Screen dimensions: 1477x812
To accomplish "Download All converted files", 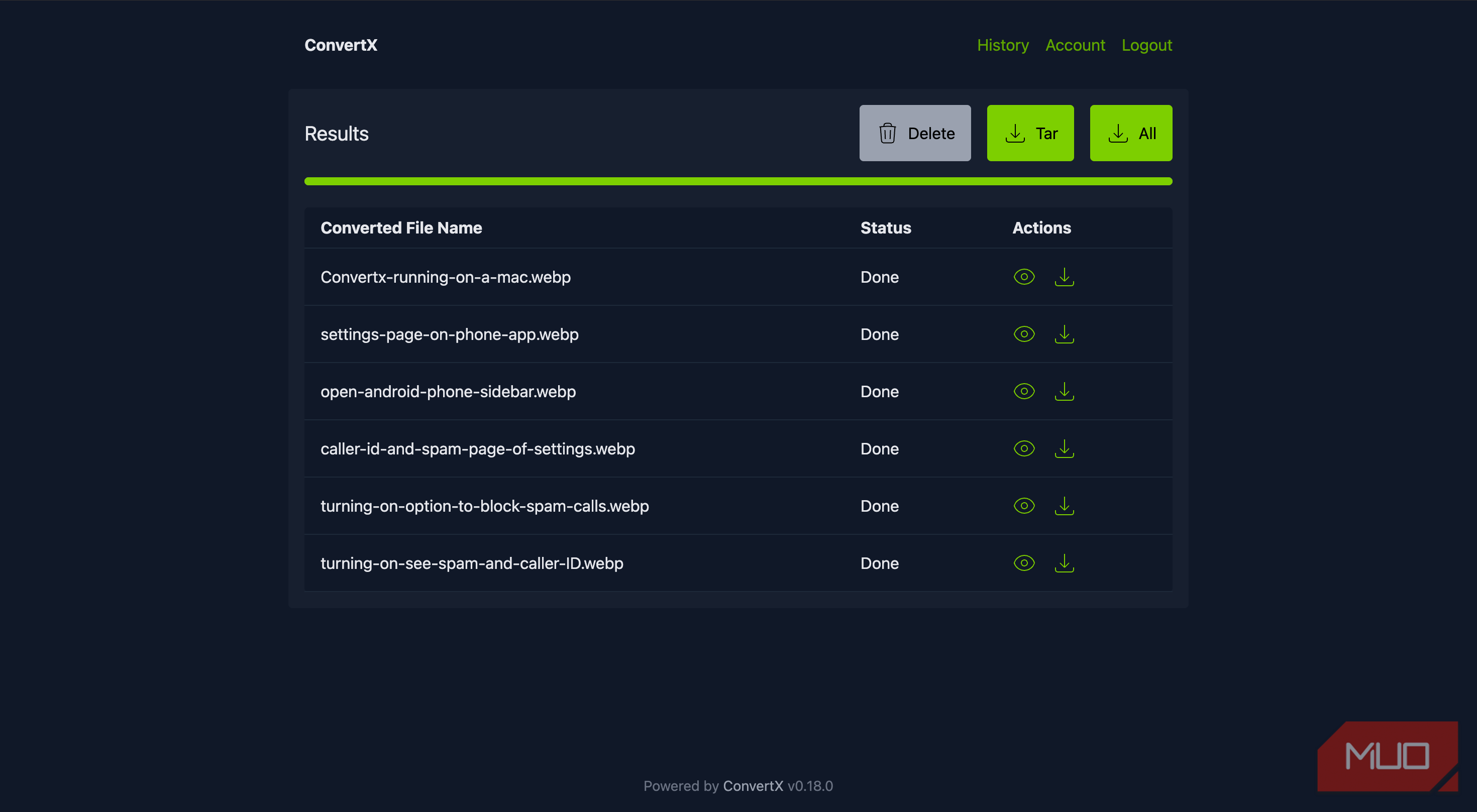I will [x=1131, y=133].
